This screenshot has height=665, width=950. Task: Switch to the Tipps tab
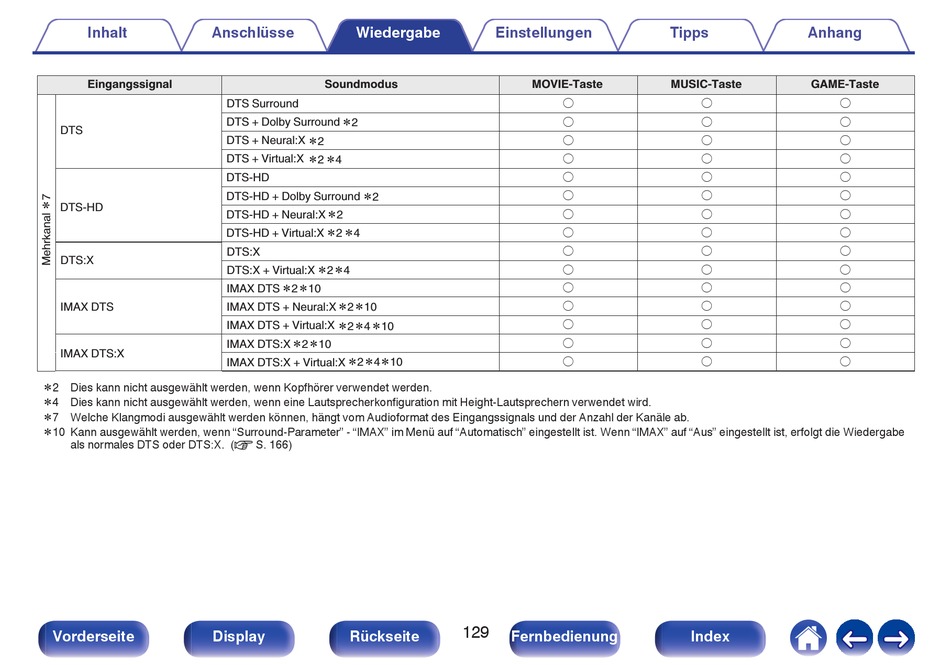689,33
